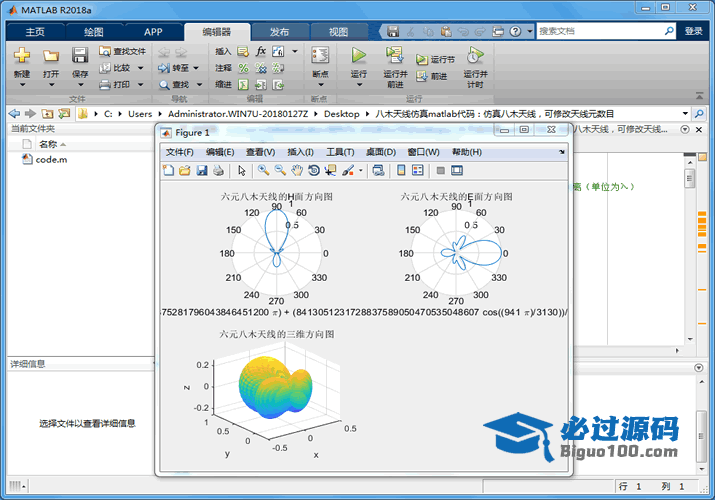The height and width of the screenshot is (500, 715).
Task: Open the New (新建) dropdown arrow
Action: coord(22,85)
